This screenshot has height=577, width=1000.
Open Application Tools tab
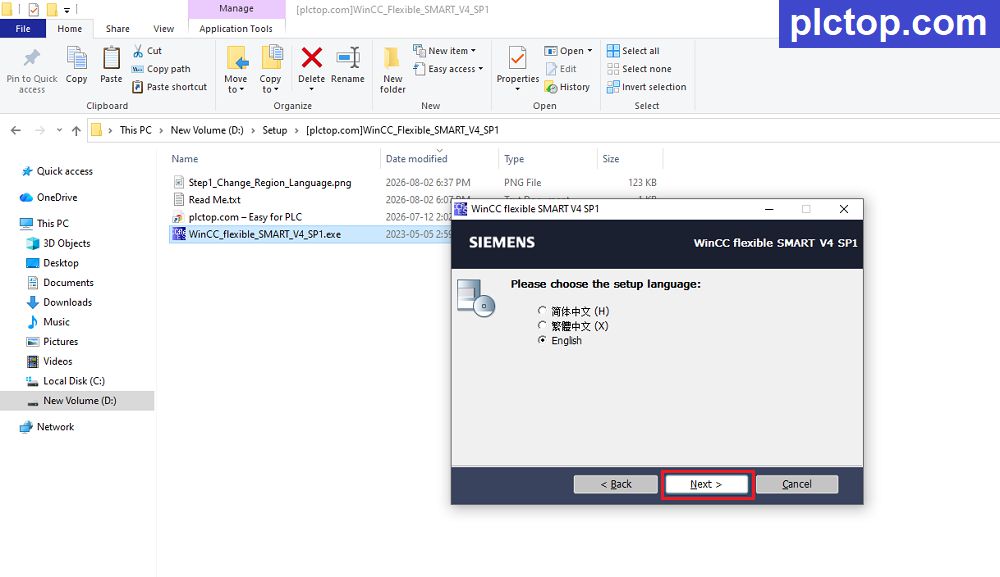[236, 29]
